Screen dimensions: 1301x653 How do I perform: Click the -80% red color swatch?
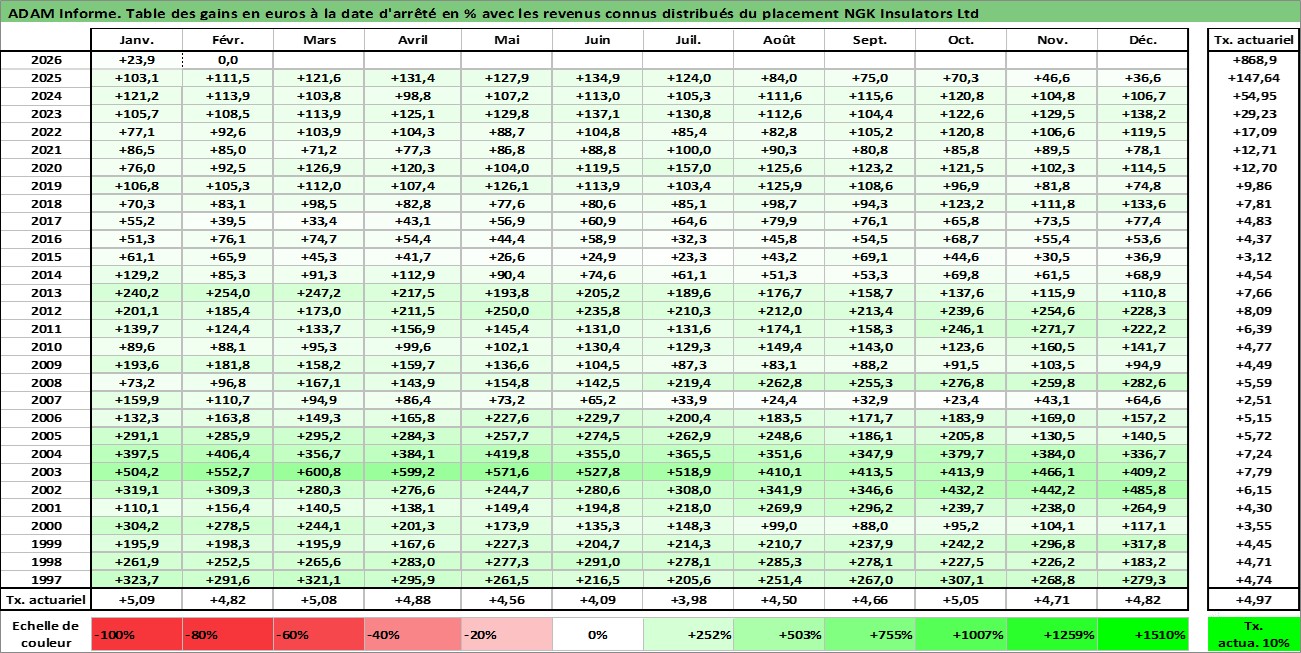coord(227,634)
